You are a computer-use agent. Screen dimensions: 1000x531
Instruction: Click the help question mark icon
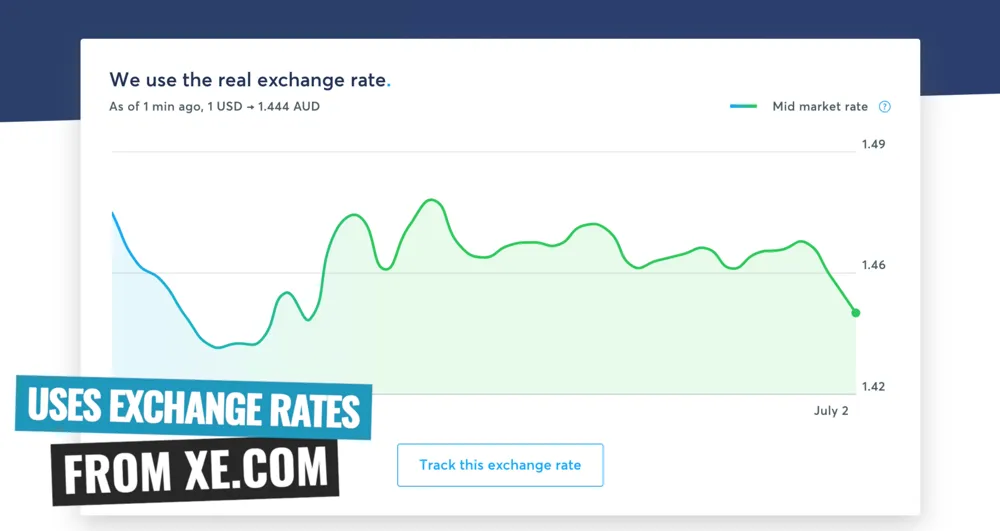coord(884,107)
